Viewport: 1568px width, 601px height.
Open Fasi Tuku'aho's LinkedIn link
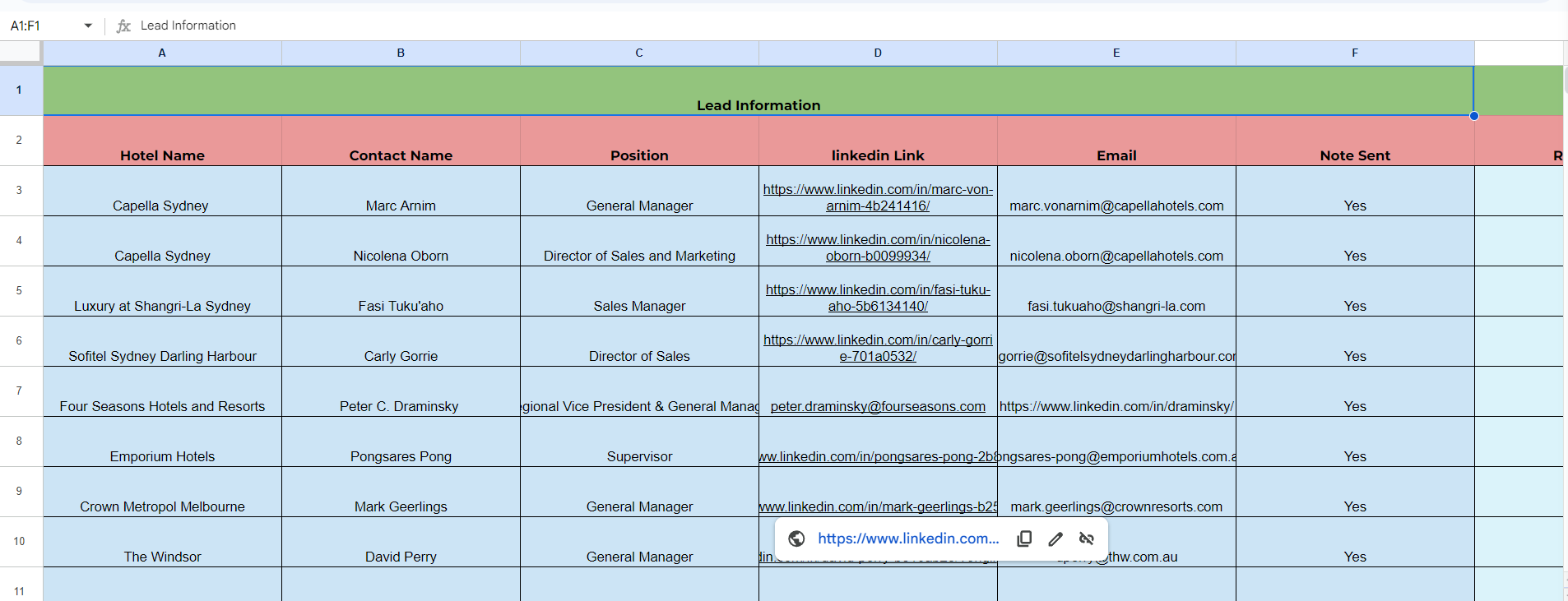point(878,298)
